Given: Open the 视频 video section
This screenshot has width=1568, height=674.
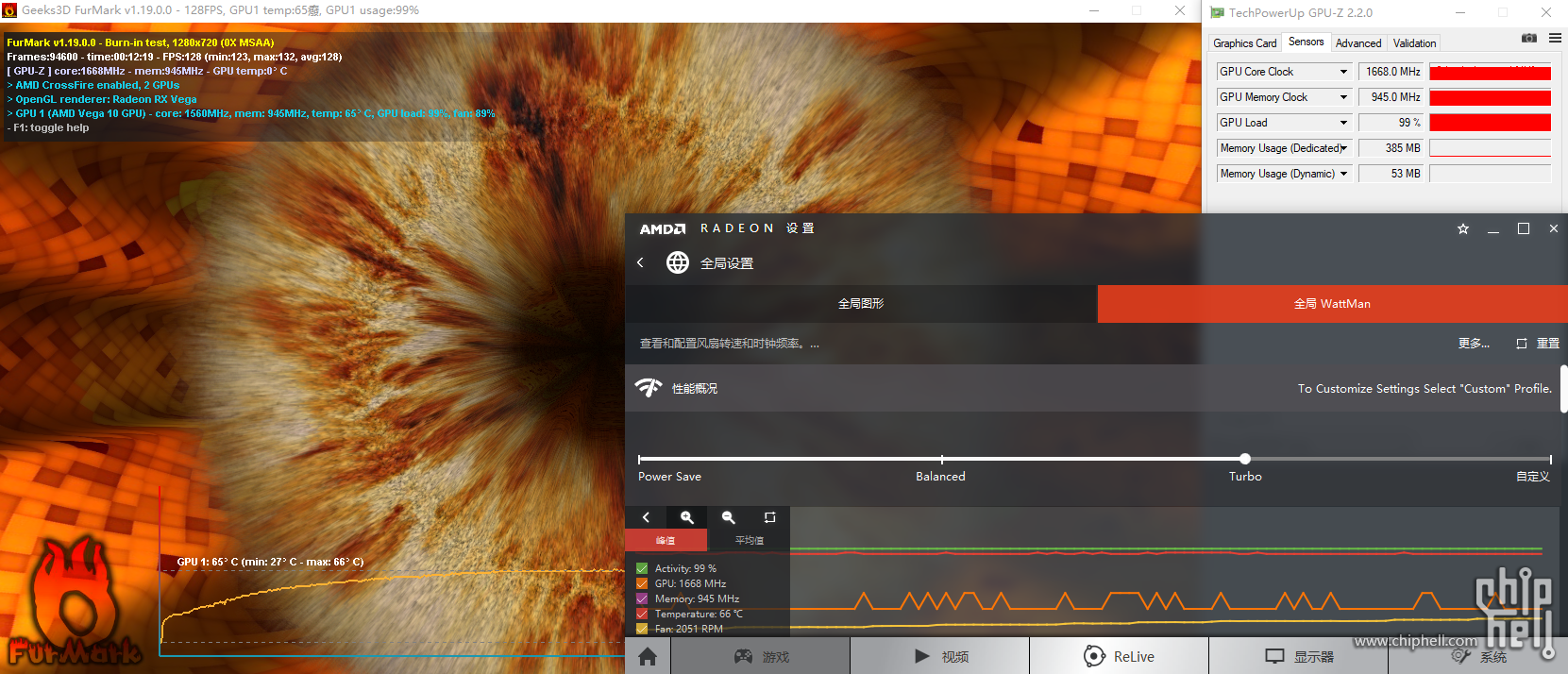Looking at the screenshot, I should click(940, 656).
